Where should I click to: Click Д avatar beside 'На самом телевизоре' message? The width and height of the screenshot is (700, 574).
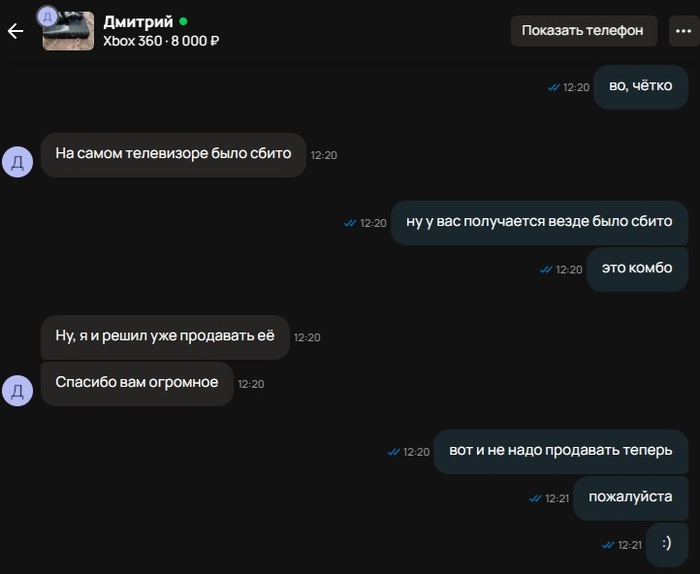[17, 162]
